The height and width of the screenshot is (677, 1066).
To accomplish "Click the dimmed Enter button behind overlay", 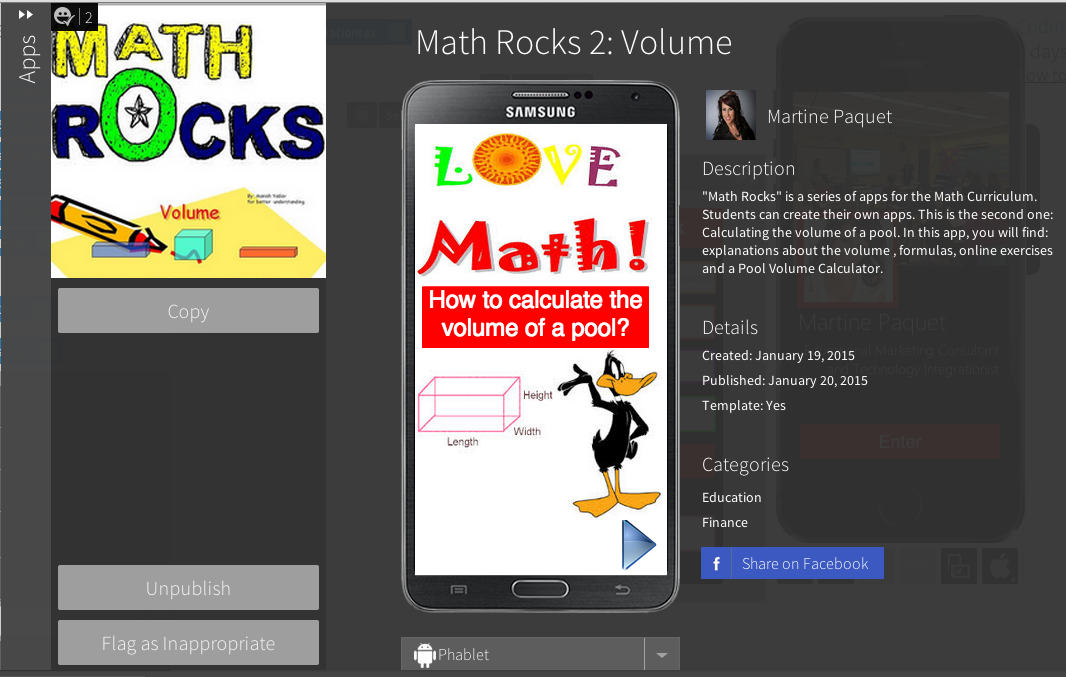I will point(899,442).
